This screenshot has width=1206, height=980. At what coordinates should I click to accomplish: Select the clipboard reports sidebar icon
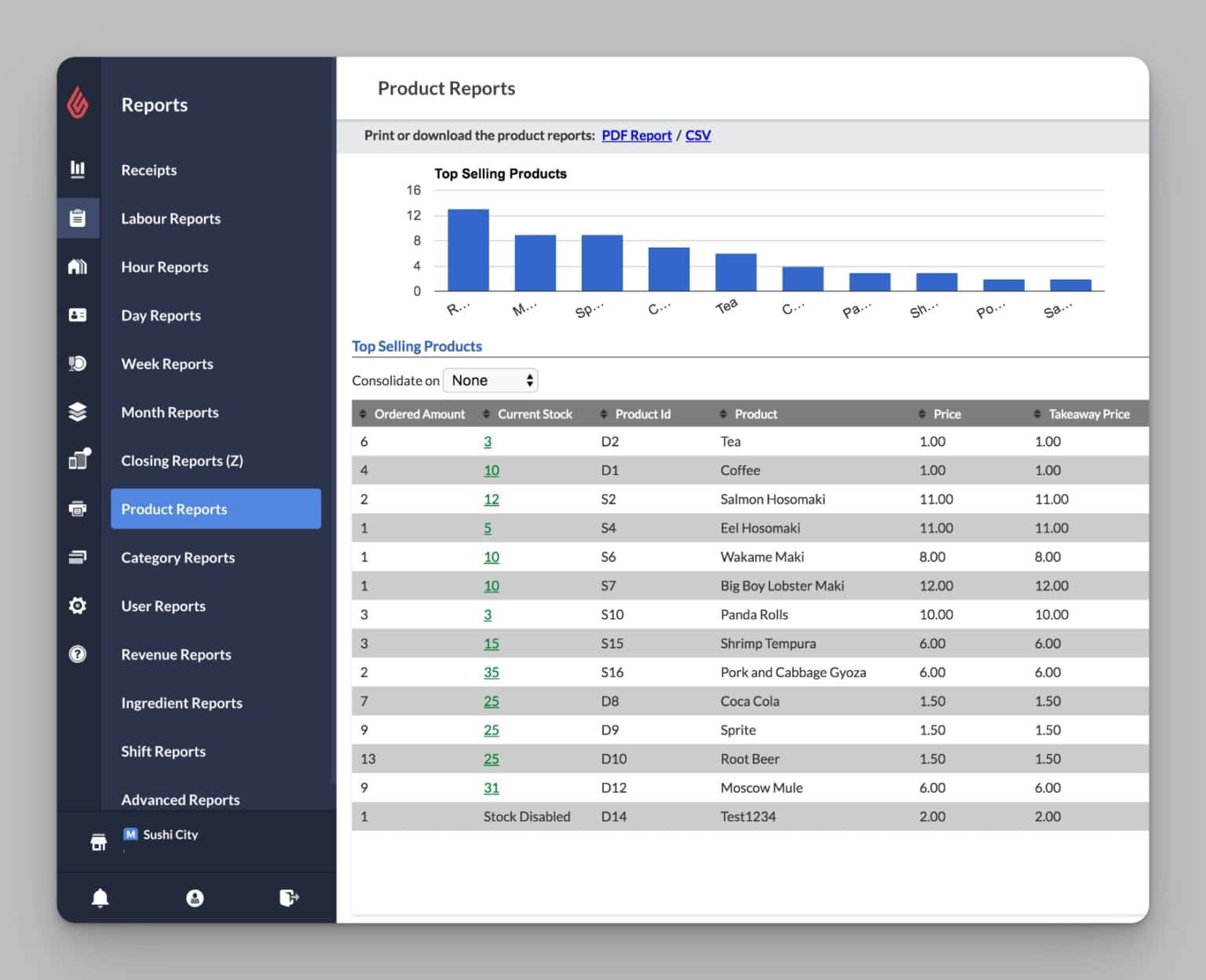tap(78, 218)
